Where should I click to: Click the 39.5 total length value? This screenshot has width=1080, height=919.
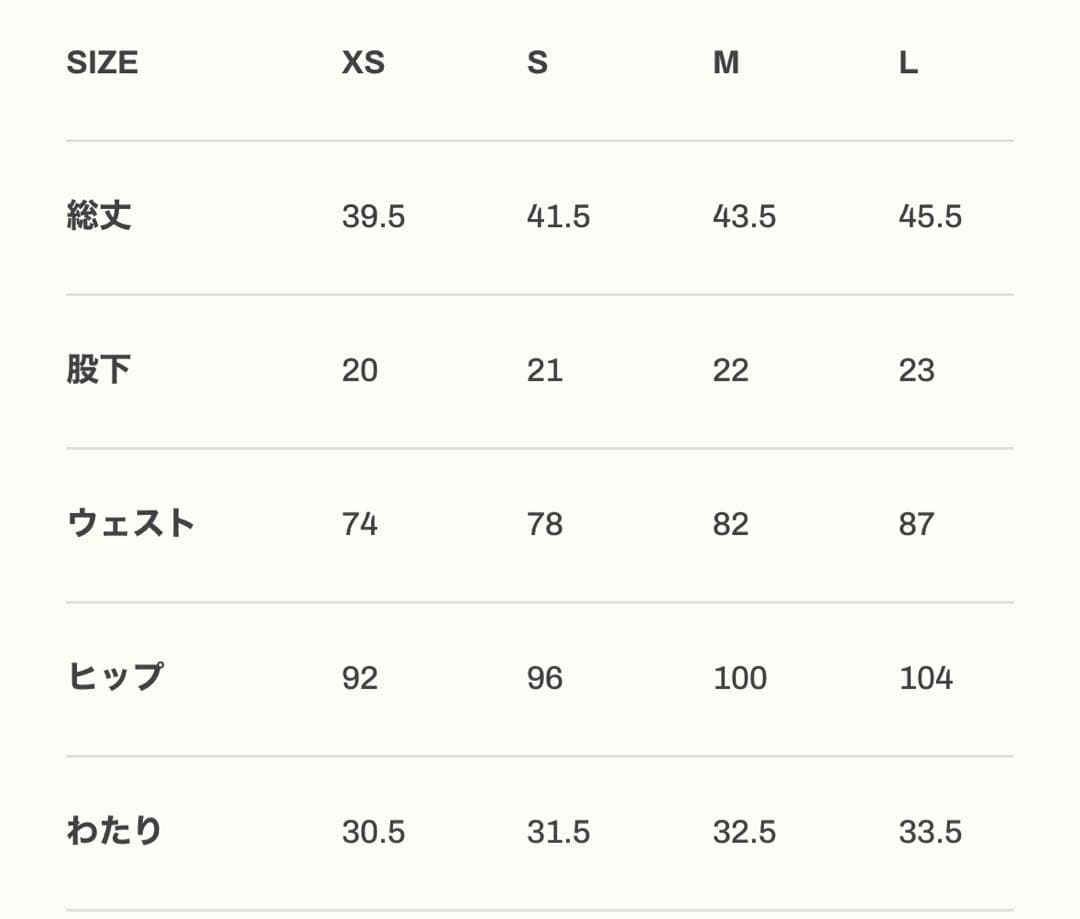[x=373, y=217]
